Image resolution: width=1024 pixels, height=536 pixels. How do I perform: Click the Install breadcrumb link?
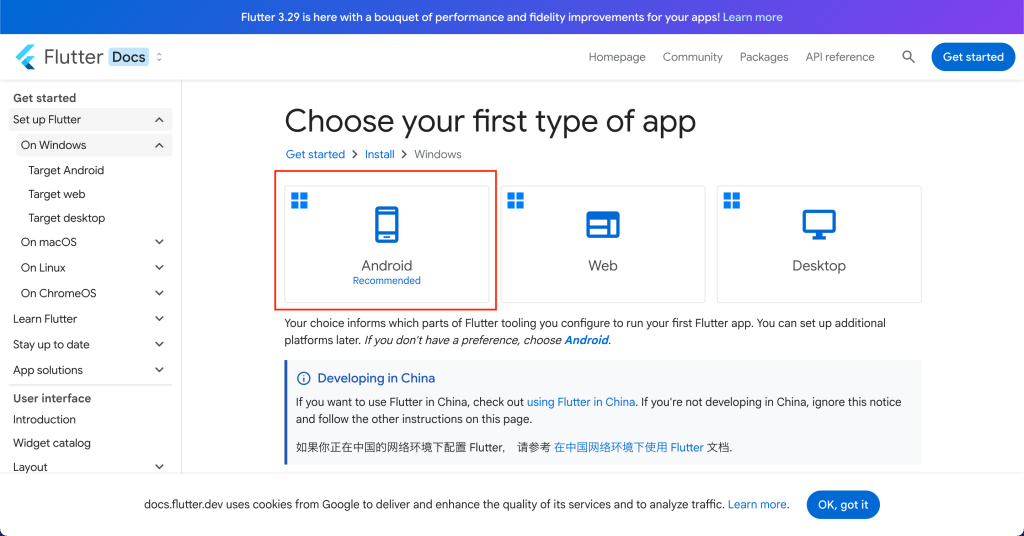coord(379,155)
